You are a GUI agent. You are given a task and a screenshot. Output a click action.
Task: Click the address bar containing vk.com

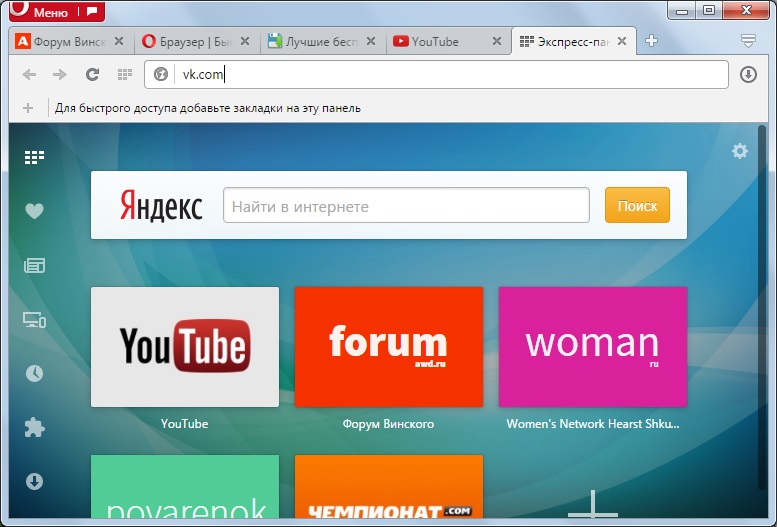(436, 74)
